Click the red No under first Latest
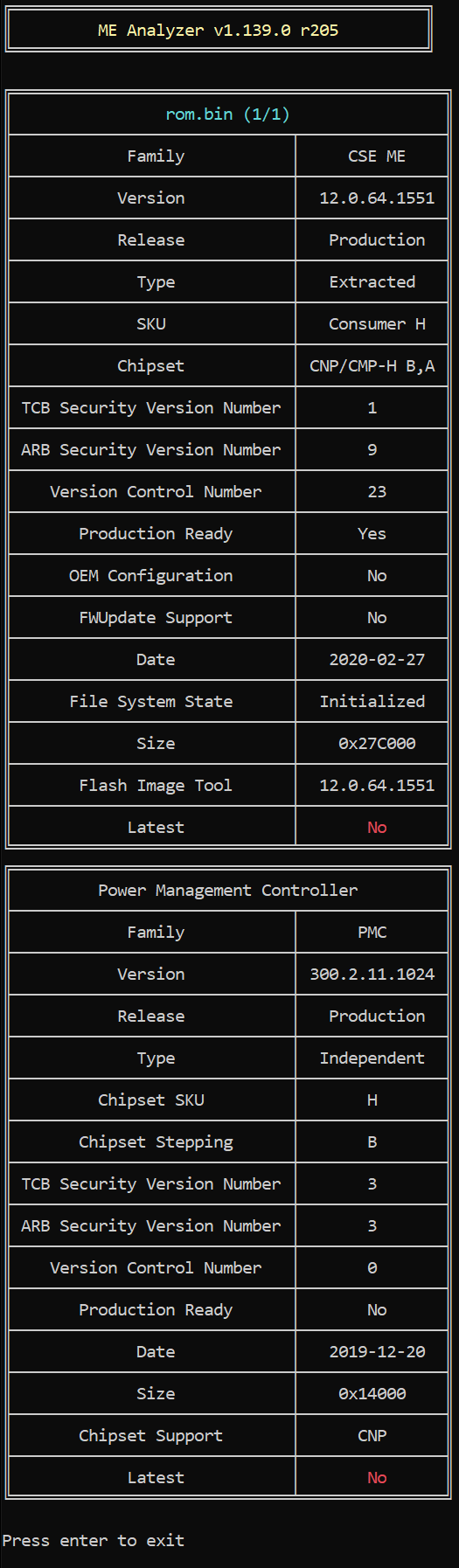The width and height of the screenshot is (459, 1568). pos(377,828)
